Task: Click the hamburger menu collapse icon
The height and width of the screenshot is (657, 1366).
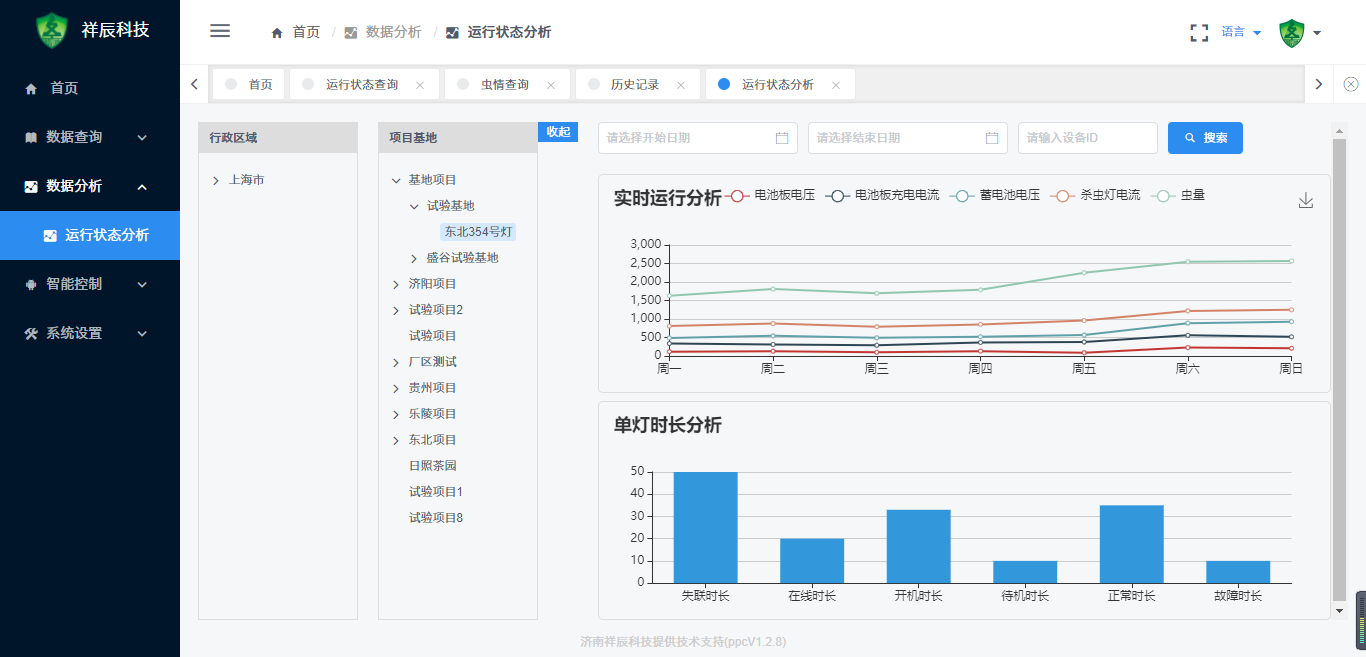Action: tap(220, 31)
